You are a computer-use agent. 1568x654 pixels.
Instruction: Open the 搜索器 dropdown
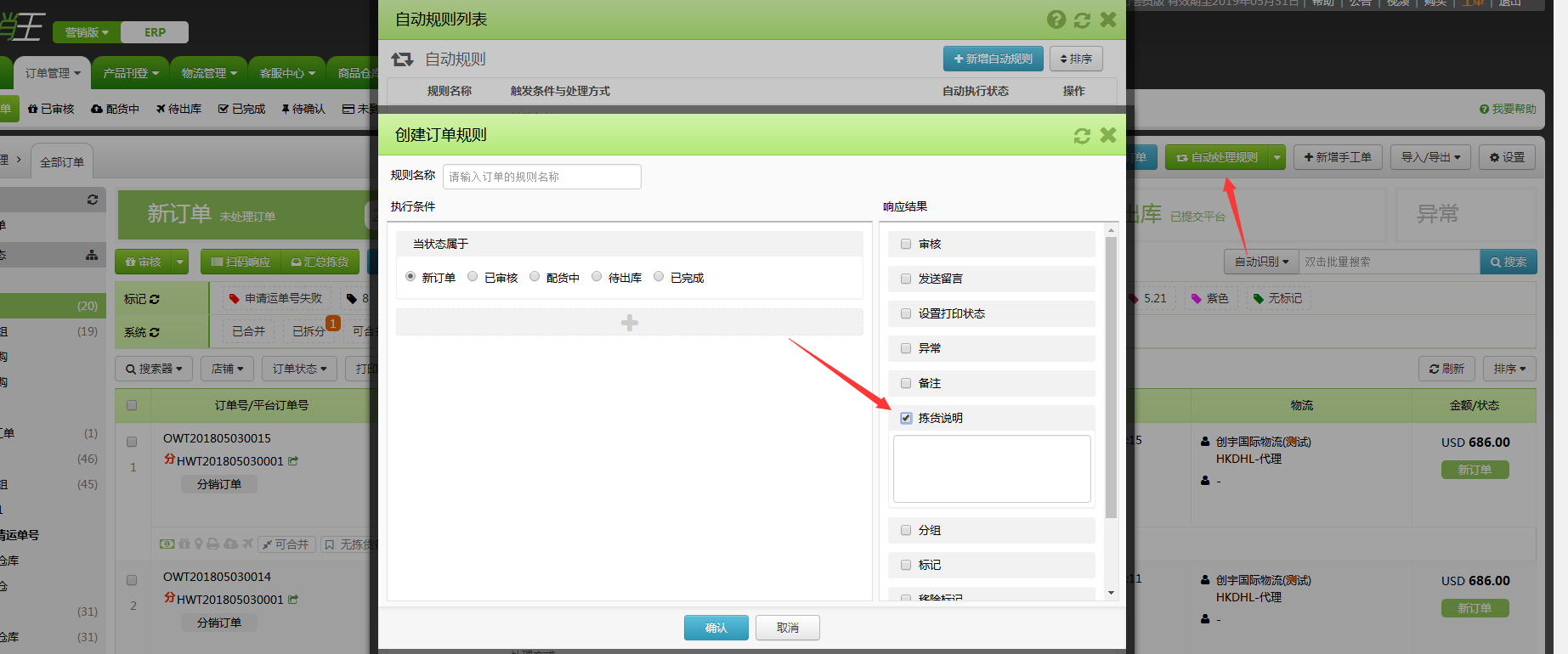(x=154, y=369)
